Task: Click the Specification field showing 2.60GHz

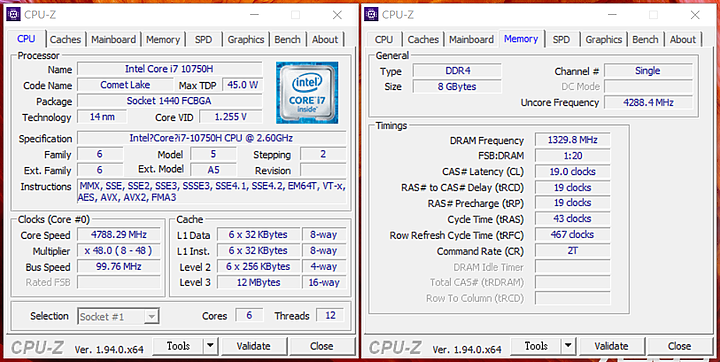Action: 212,138
